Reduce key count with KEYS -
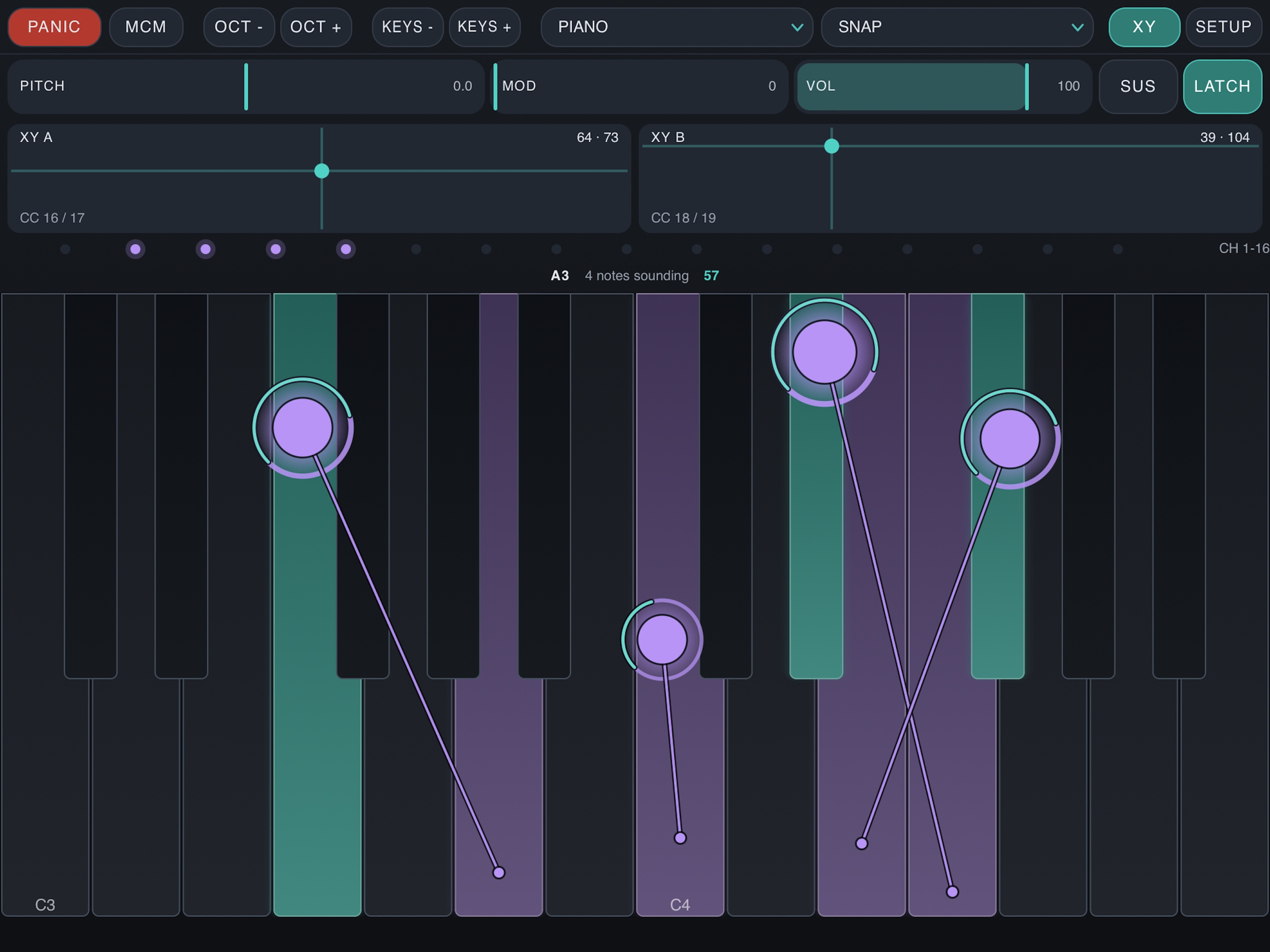The image size is (1270, 952). [x=407, y=27]
